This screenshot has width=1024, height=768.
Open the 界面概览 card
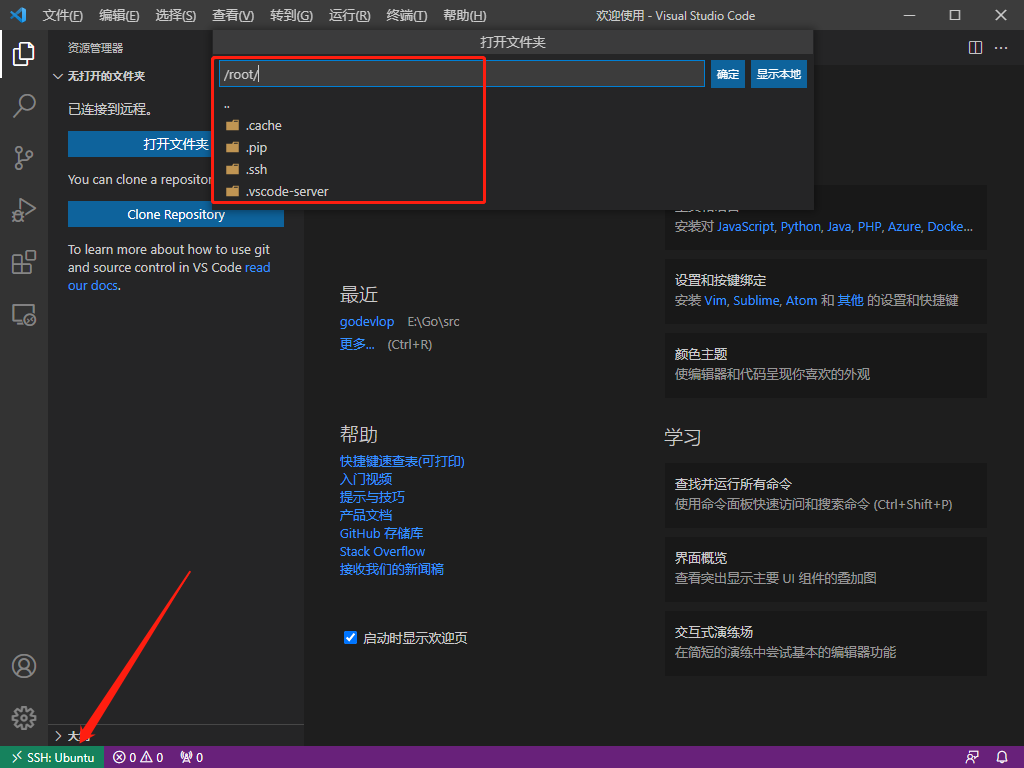[x=825, y=569]
